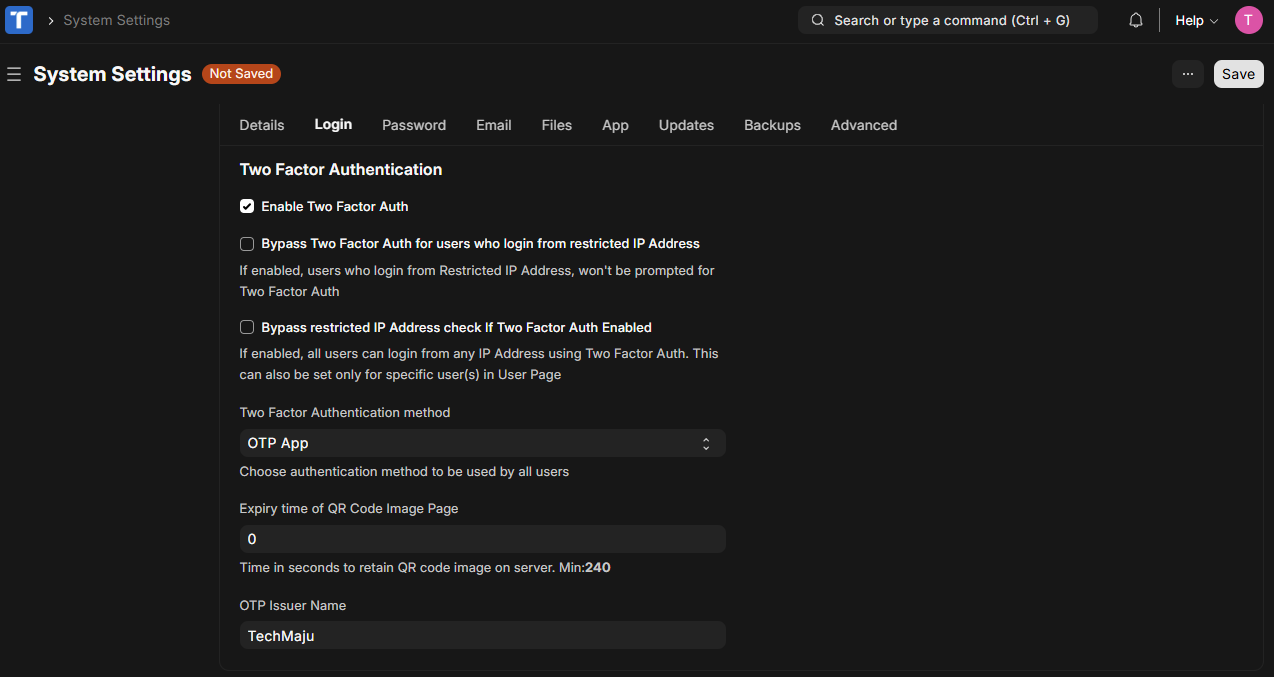The image size is (1274, 677).
Task: Click the OTP App select chevron control
Action: [x=706, y=442]
